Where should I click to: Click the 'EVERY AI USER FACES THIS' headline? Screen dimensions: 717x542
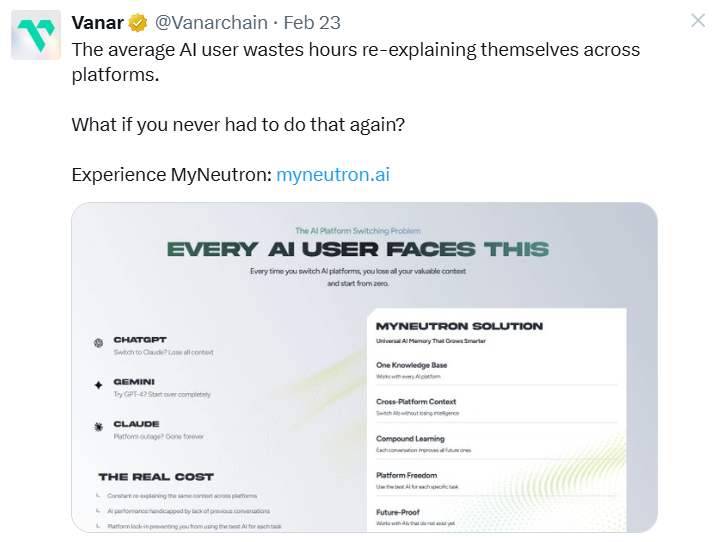coord(357,250)
